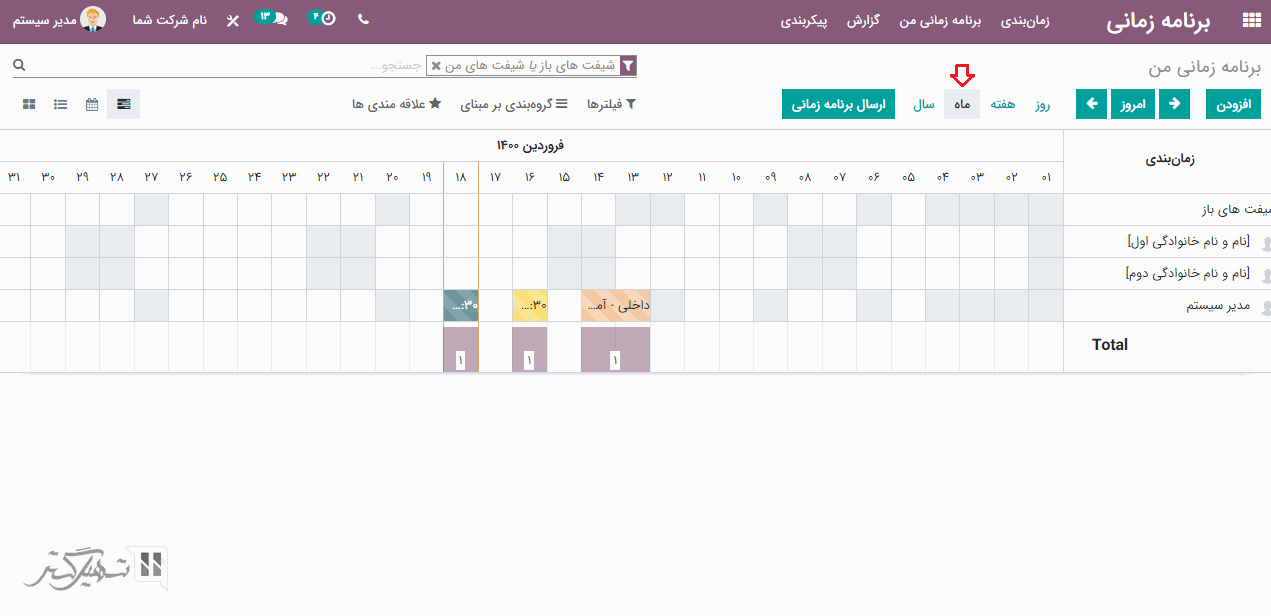The image size is (1271, 616).
Task: Select the Gantt view icon
Action: click(x=123, y=104)
